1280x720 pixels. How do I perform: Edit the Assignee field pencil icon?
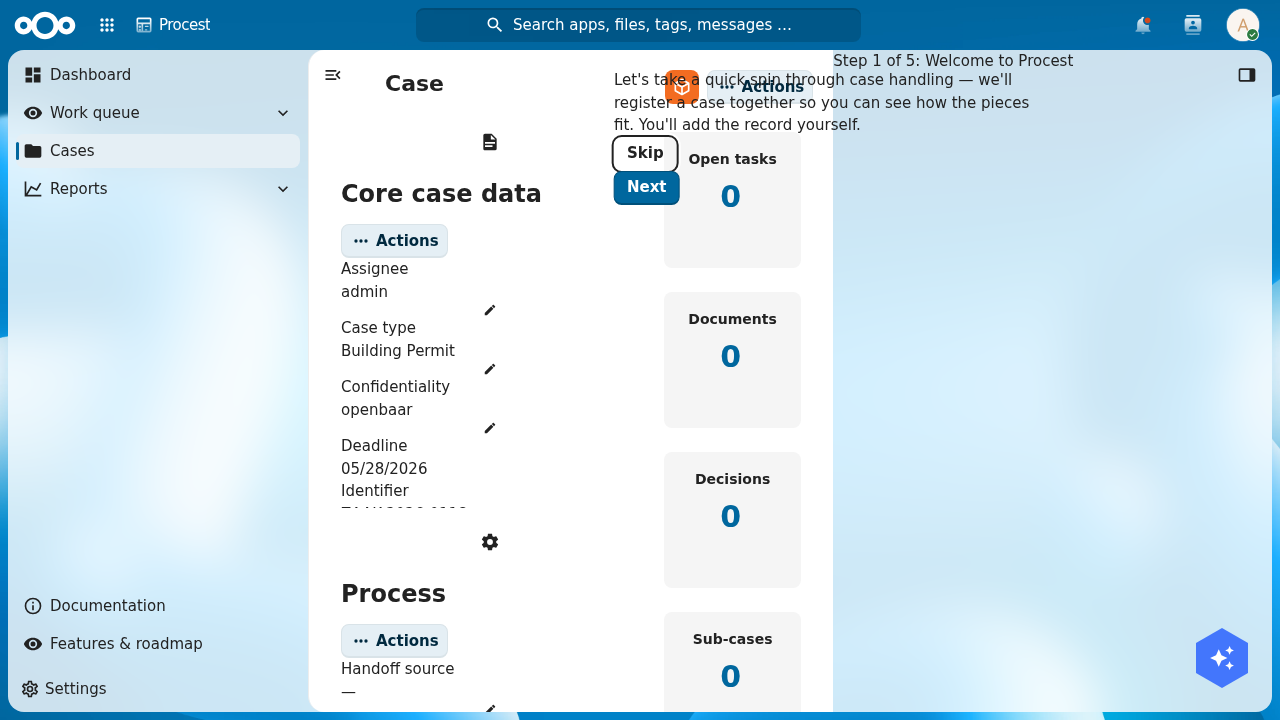[490, 310]
